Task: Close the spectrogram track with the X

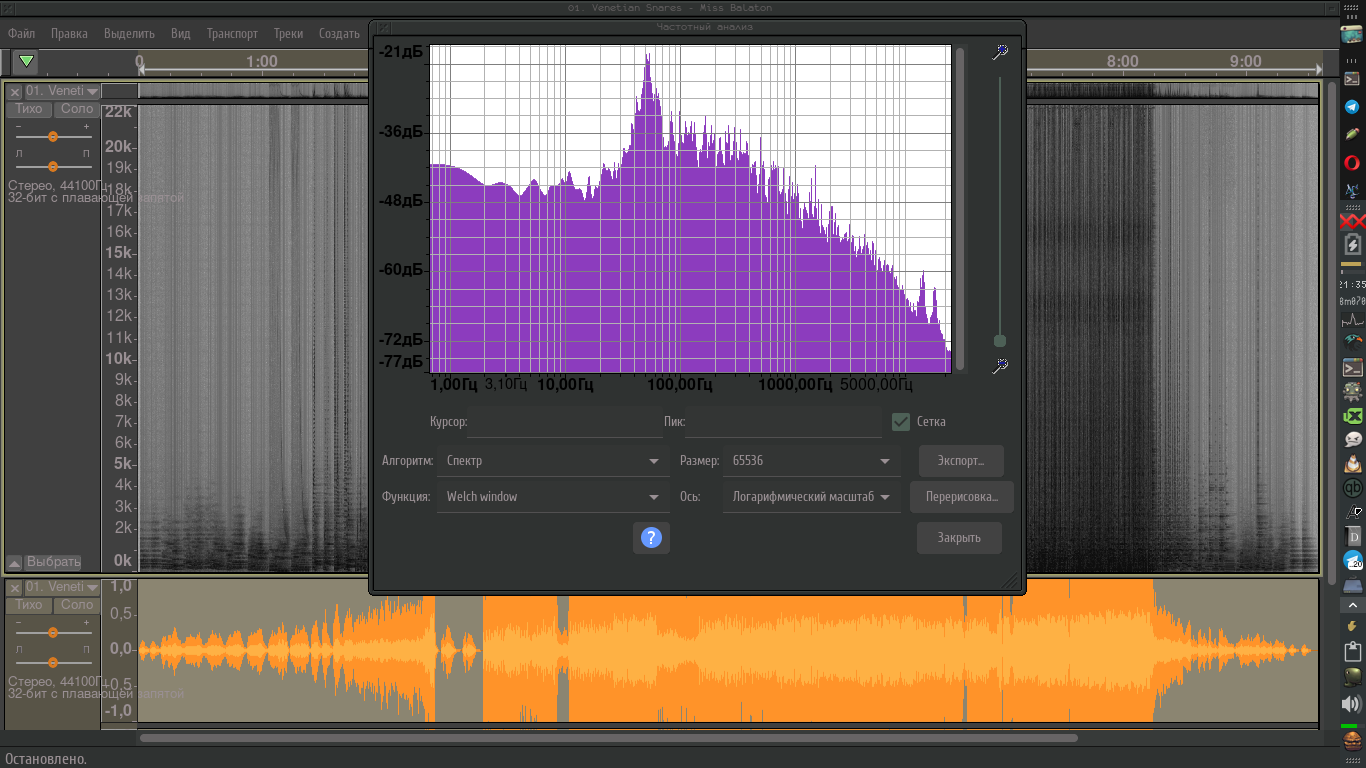Action: (15, 91)
